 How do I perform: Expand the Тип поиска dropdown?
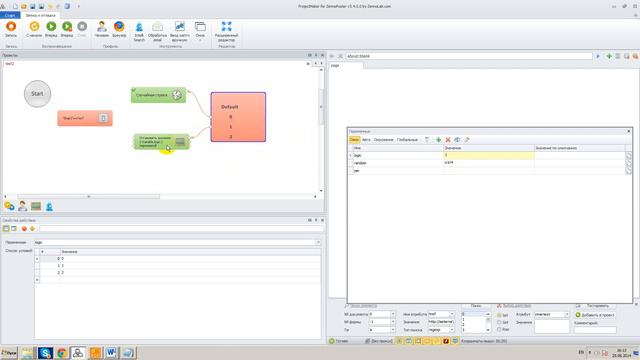(452, 329)
